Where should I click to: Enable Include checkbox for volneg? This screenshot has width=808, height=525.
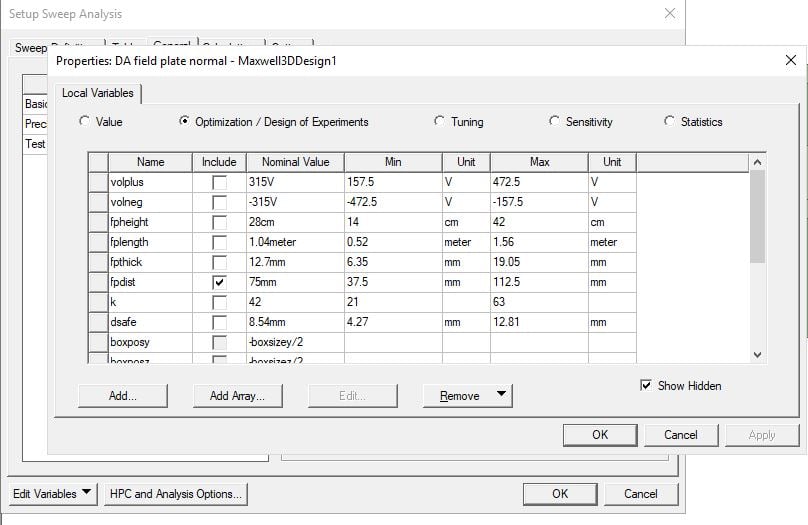(220, 202)
